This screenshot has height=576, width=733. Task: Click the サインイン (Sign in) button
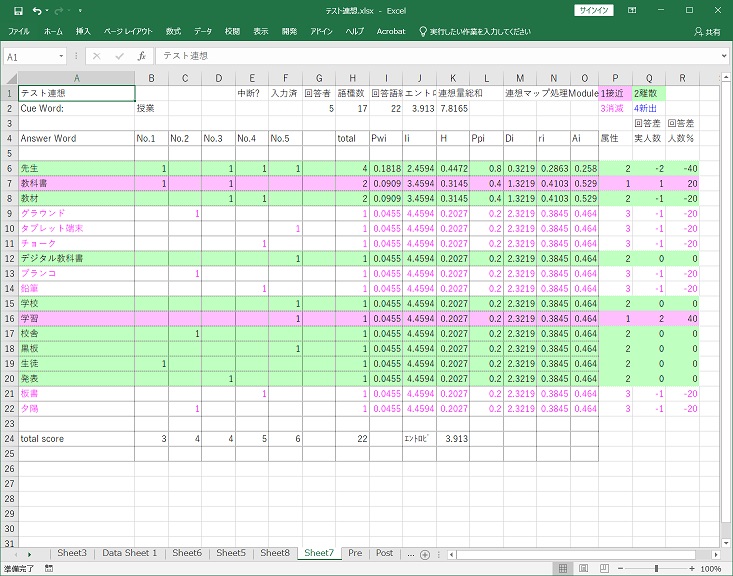[x=596, y=11]
